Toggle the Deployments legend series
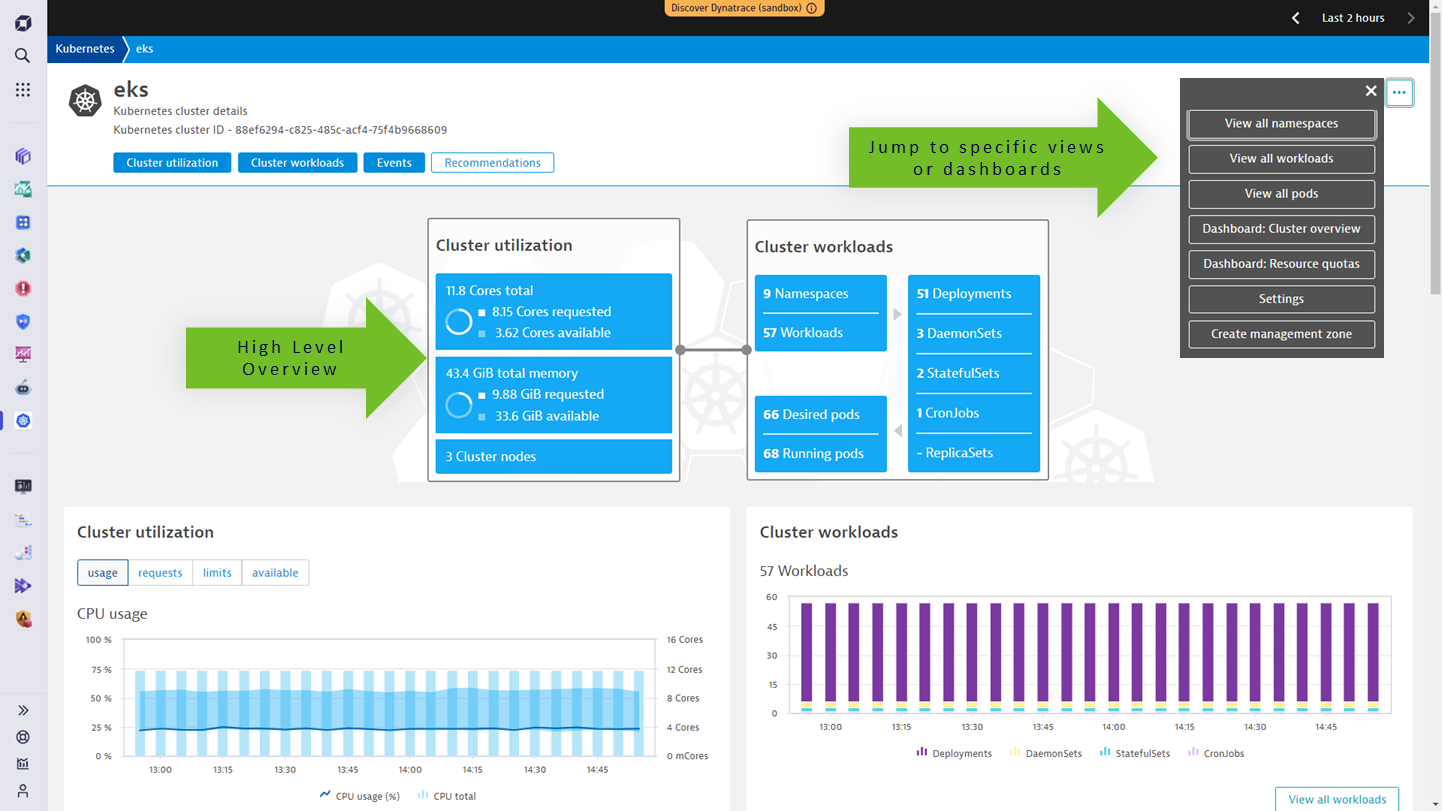The width and height of the screenshot is (1442, 811). (x=954, y=753)
